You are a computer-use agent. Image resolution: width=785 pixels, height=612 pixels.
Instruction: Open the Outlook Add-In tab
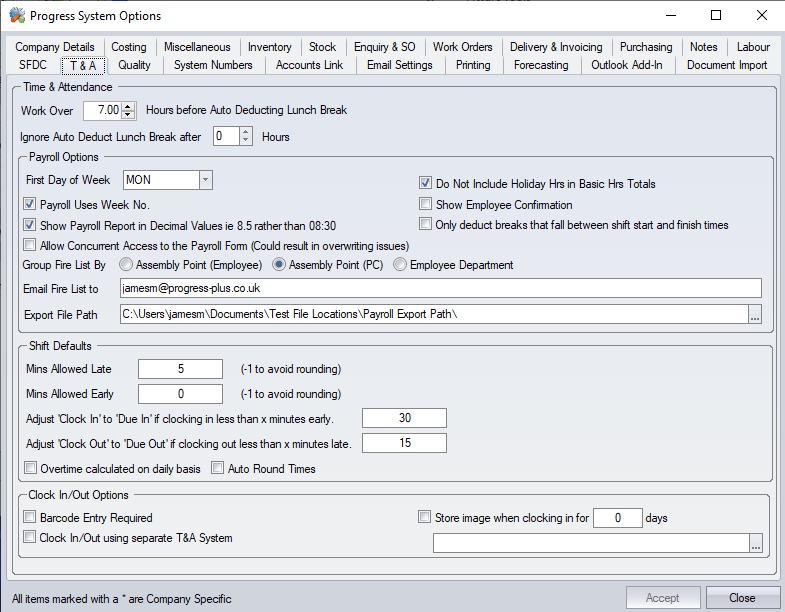[626, 65]
